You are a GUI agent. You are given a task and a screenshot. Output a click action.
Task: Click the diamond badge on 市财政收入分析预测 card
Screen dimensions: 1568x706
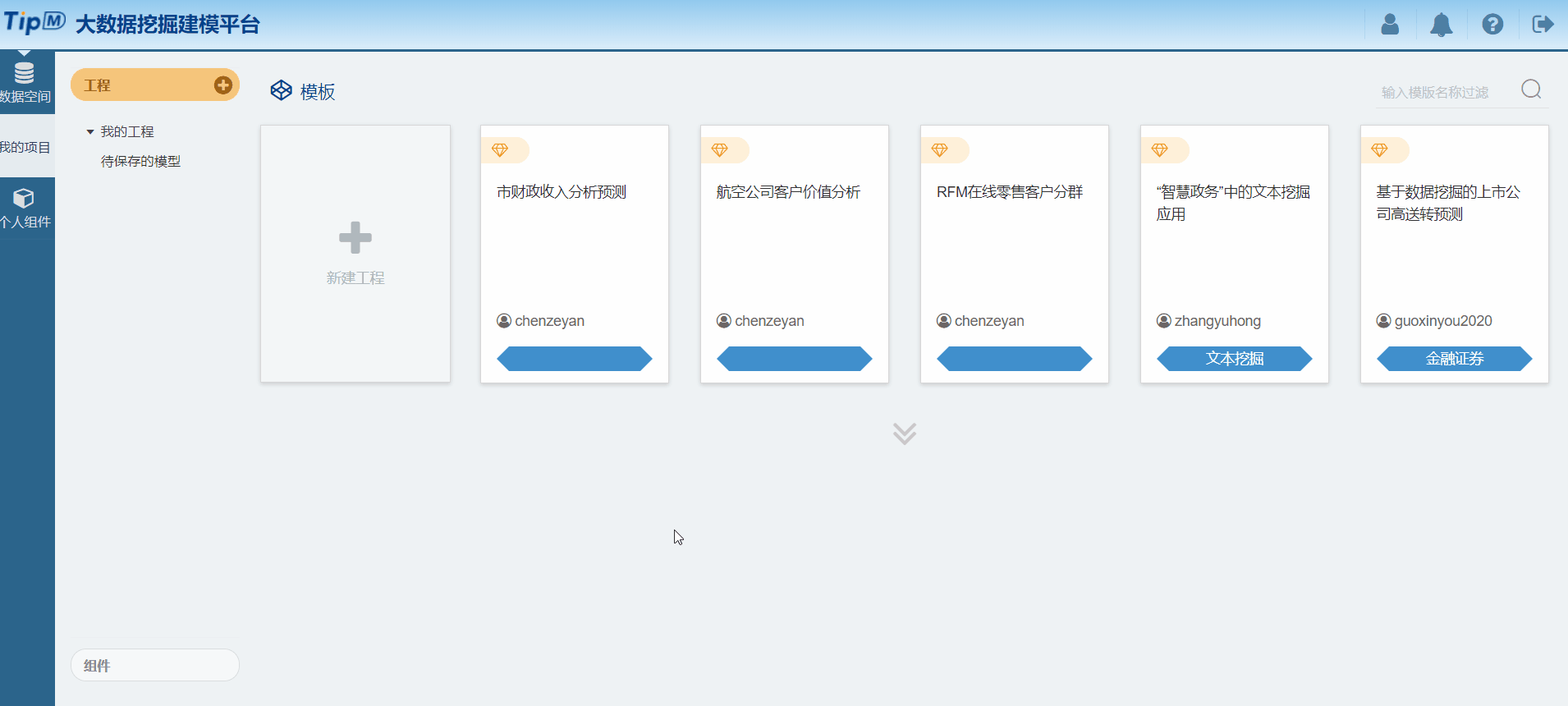(x=500, y=150)
